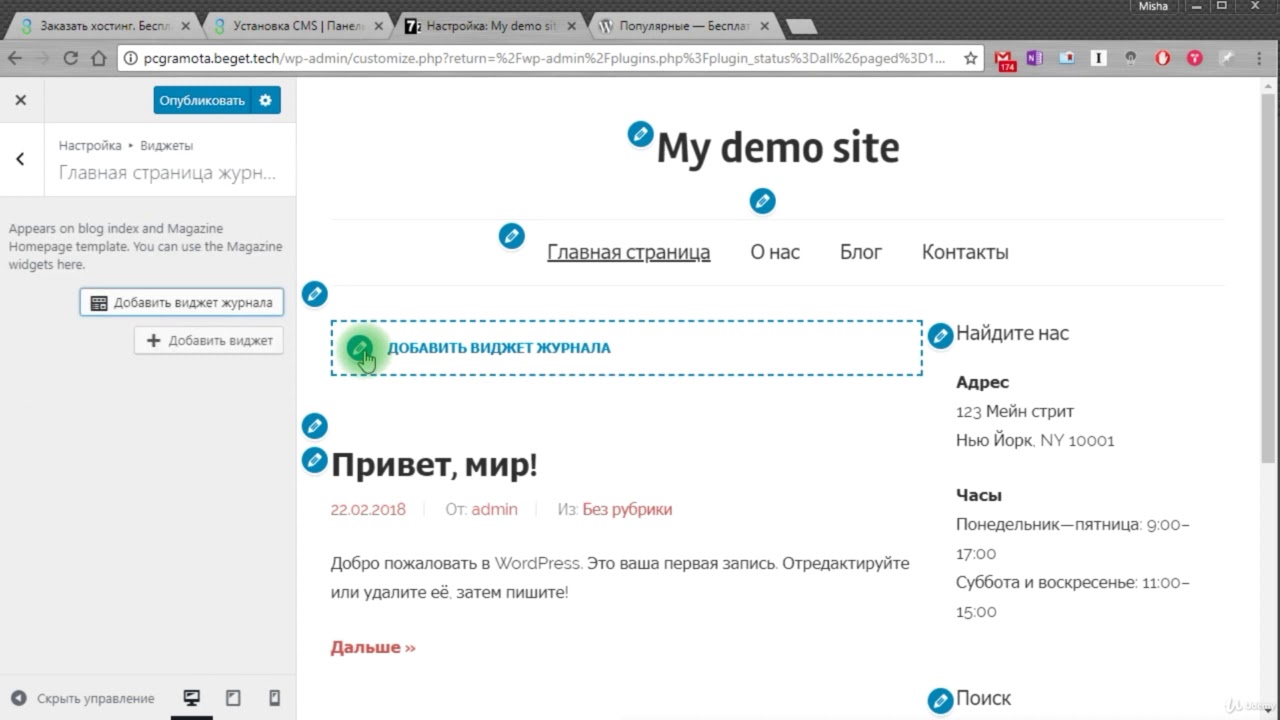Click the Без рубрики category link

tap(627, 509)
